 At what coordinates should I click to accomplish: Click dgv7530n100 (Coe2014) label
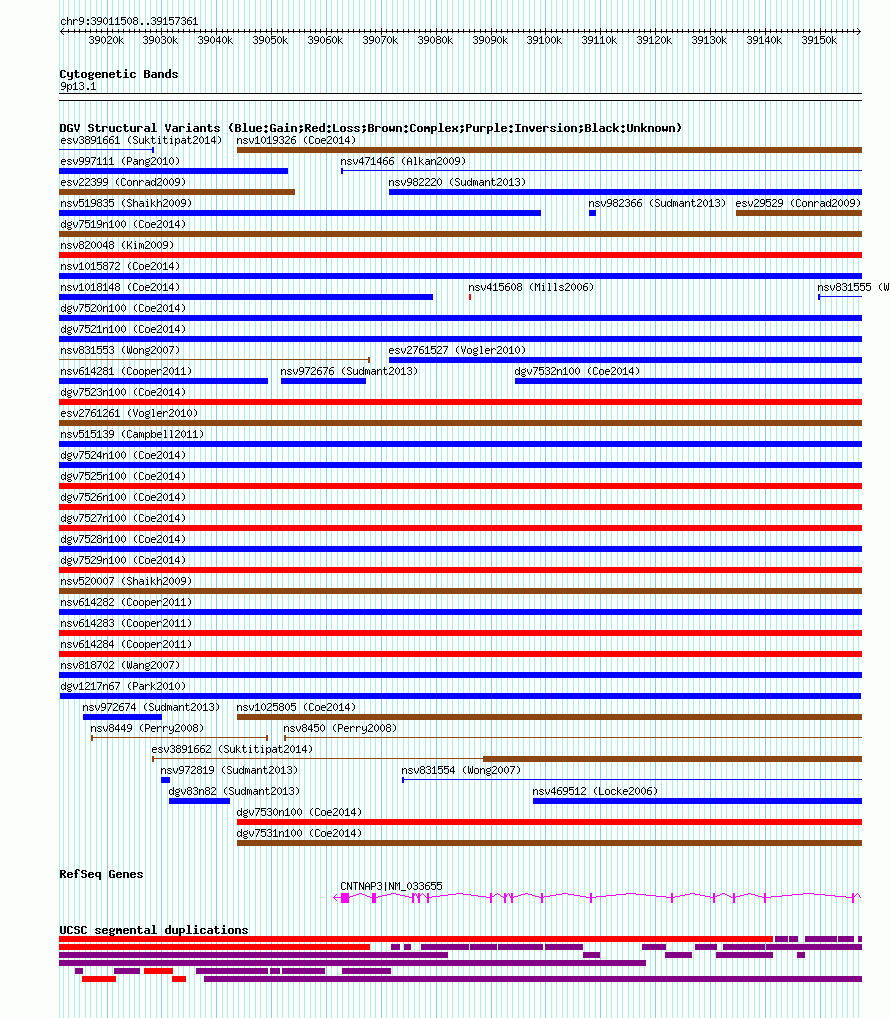click(299, 812)
